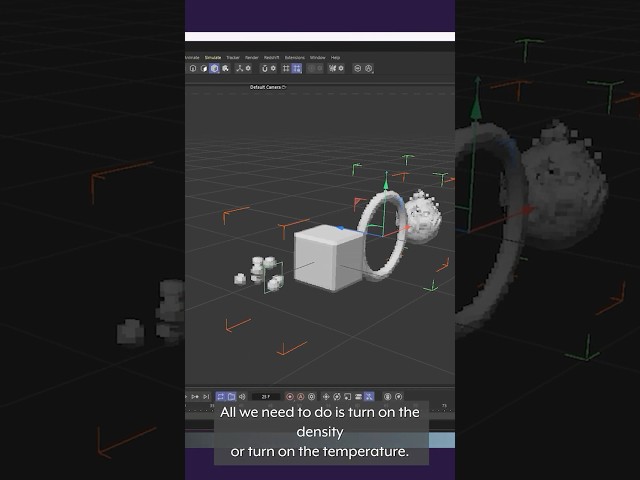Toggle the autokeying A button

(301, 397)
